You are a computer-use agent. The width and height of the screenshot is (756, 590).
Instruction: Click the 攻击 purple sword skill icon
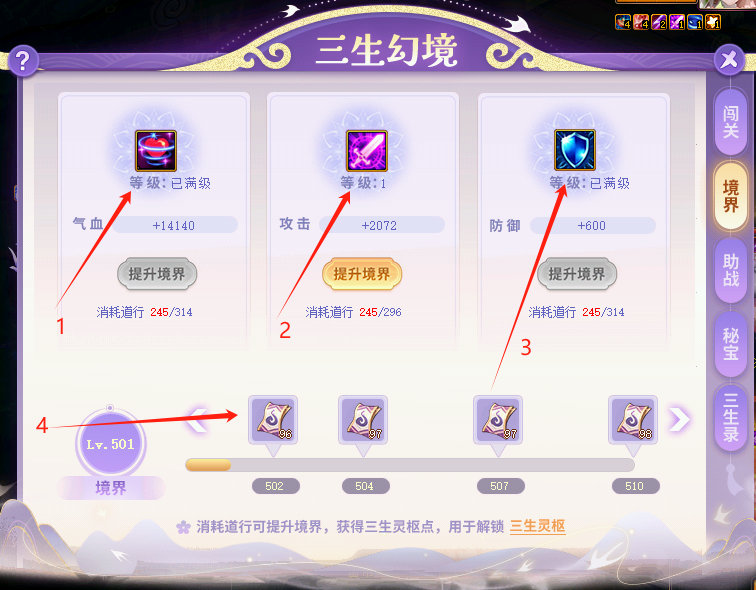[367, 150]
